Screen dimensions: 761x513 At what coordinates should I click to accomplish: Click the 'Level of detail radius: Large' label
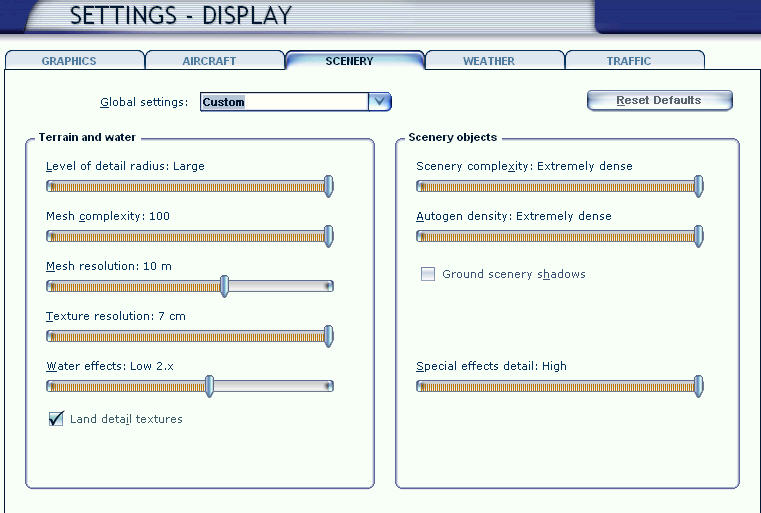coord(125,166)
